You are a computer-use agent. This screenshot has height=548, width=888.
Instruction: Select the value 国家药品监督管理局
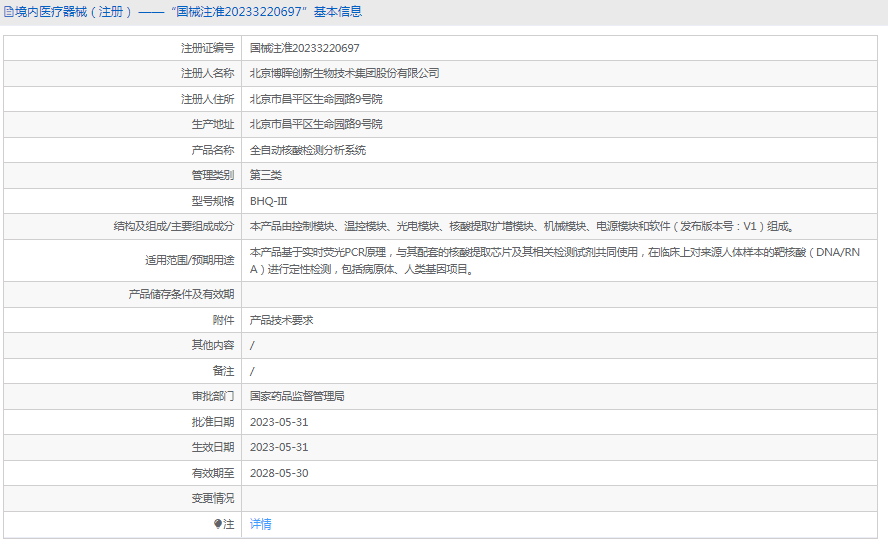297,396
